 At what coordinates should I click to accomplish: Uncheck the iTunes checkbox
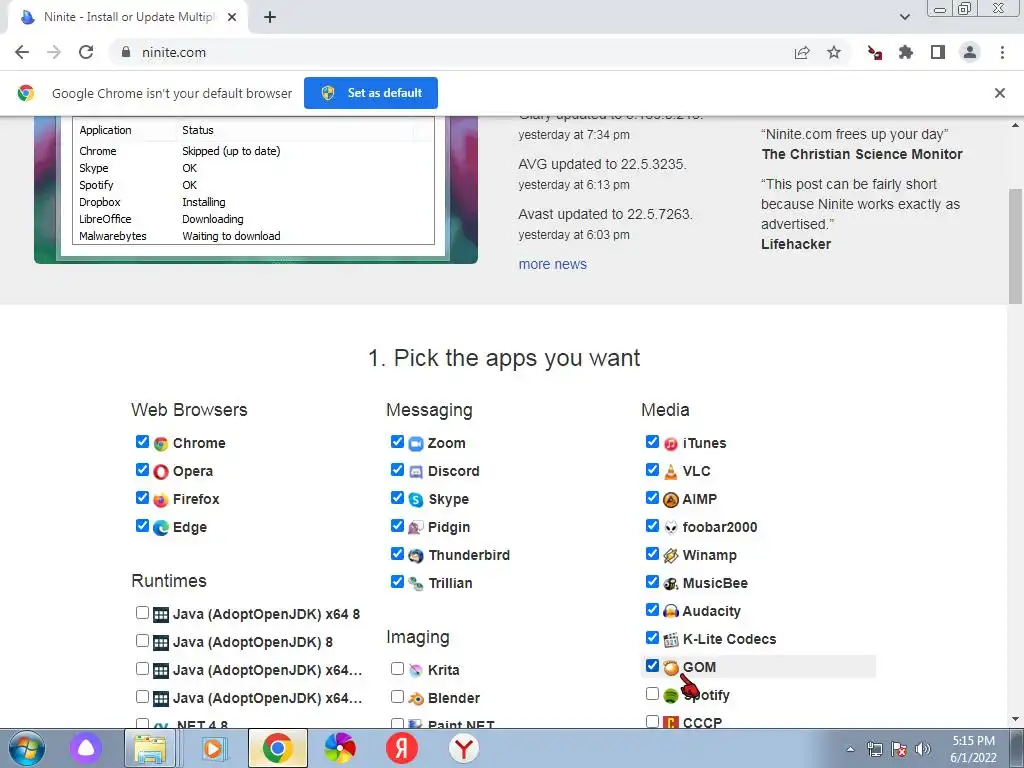tap(652, 442)
